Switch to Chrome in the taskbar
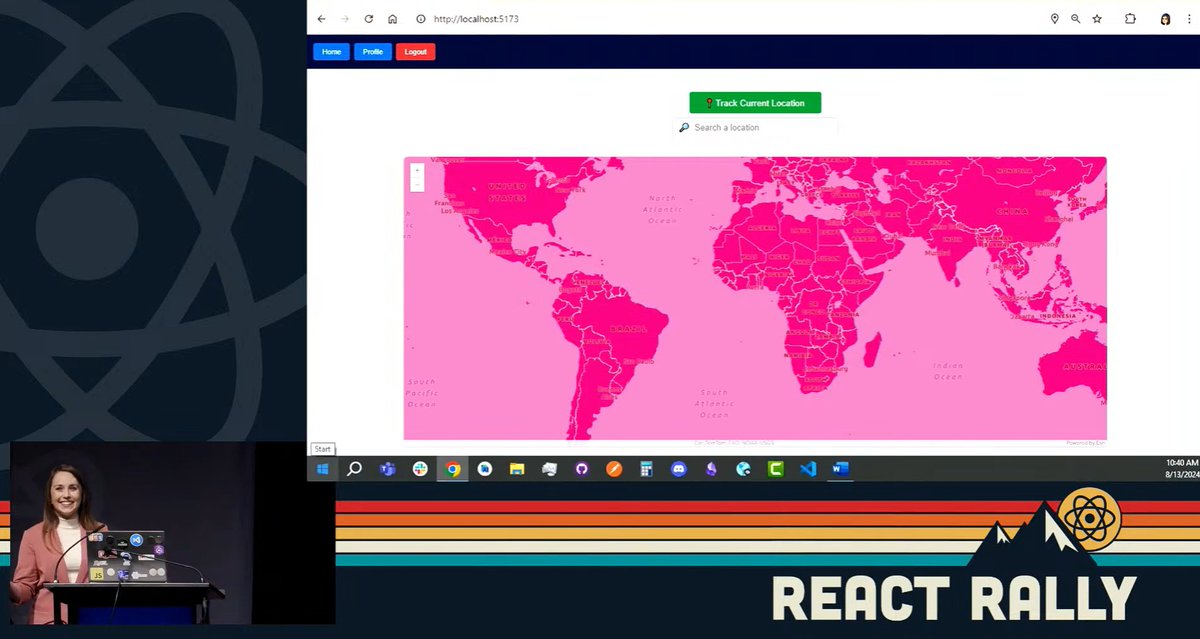The image size is (1200, 639). tap(453, 469)
